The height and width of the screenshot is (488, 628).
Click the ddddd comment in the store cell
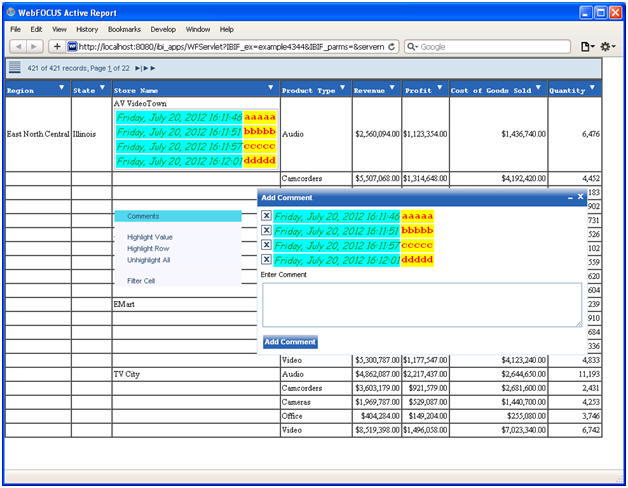(260, 161)
